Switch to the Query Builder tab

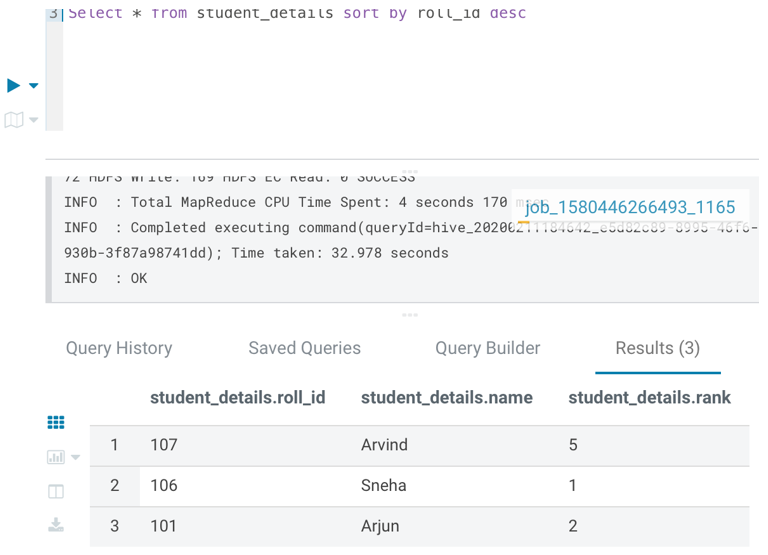point(487,348)
